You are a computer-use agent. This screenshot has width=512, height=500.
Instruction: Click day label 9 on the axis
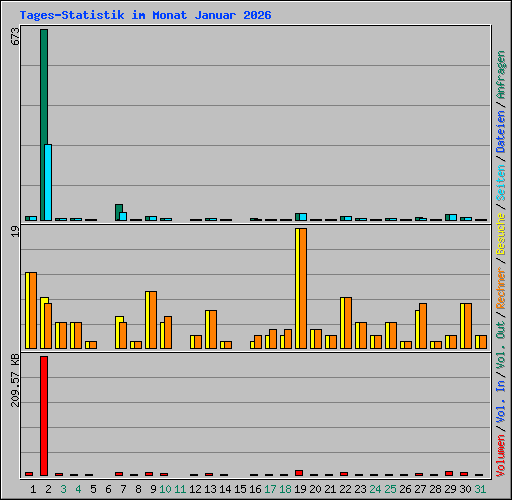click(x=153, y=489)
